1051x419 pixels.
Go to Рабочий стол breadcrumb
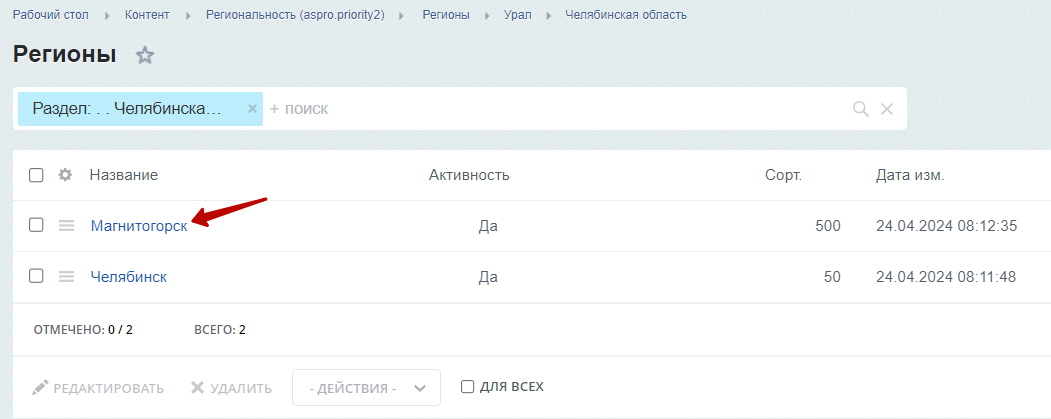coord(50,15)
